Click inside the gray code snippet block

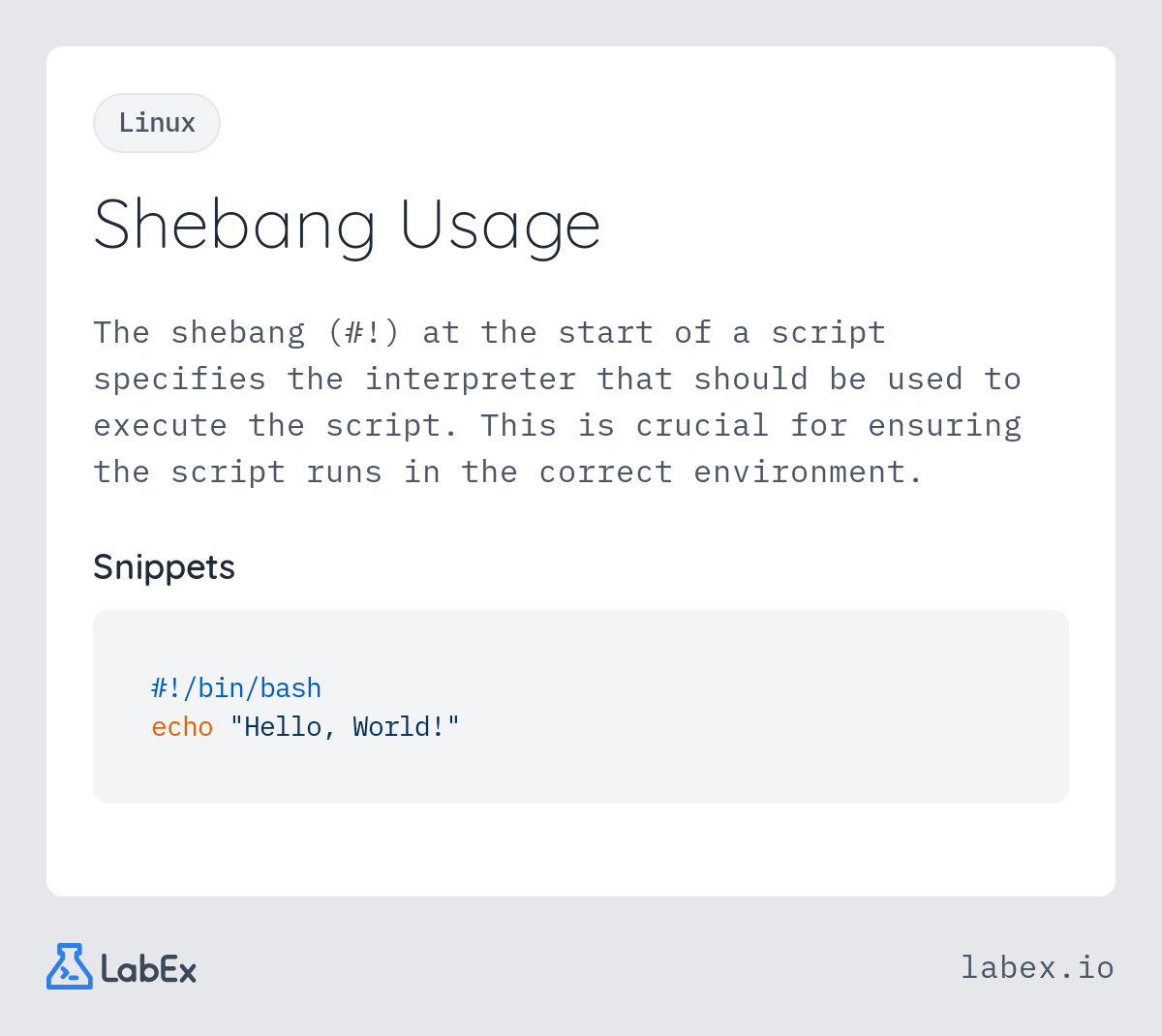click(581, 707)
